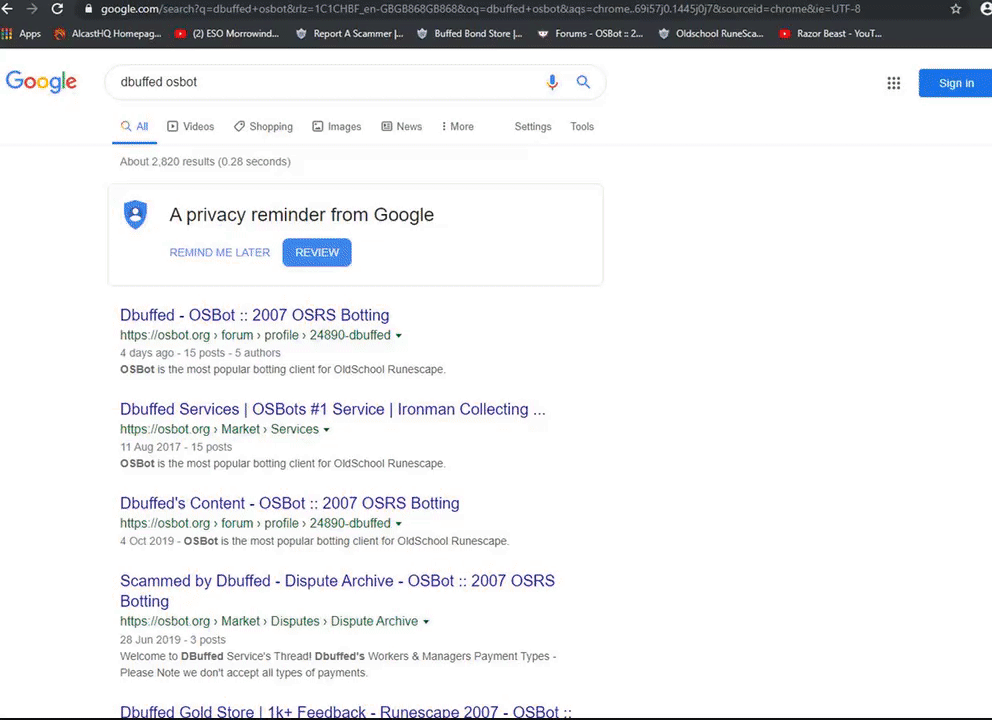Open the Buffed Bond Store bookmark

point(469,34)
